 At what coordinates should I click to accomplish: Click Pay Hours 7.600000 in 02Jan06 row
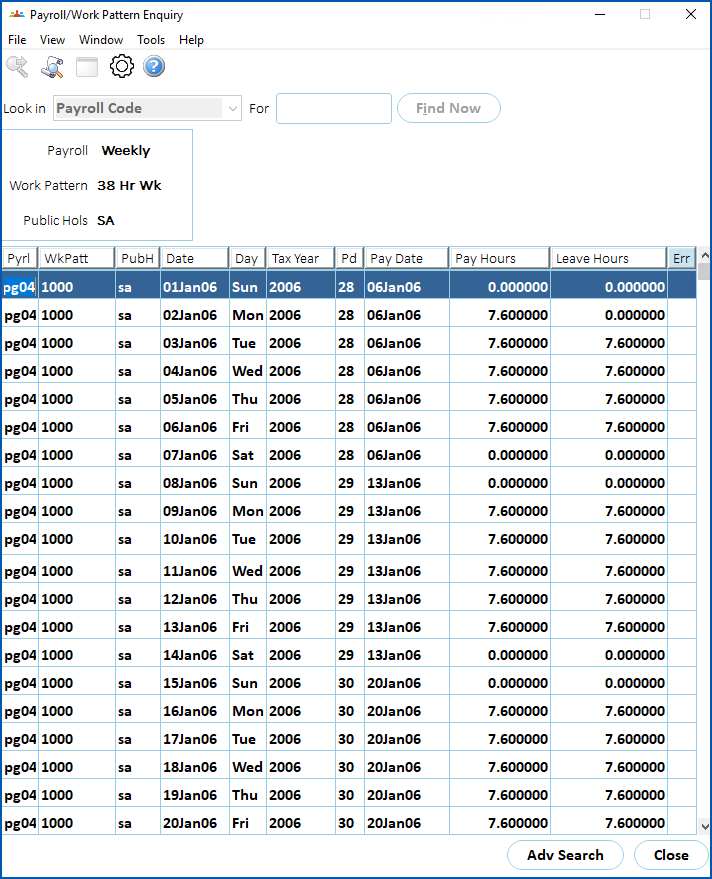tap(500, 315)
